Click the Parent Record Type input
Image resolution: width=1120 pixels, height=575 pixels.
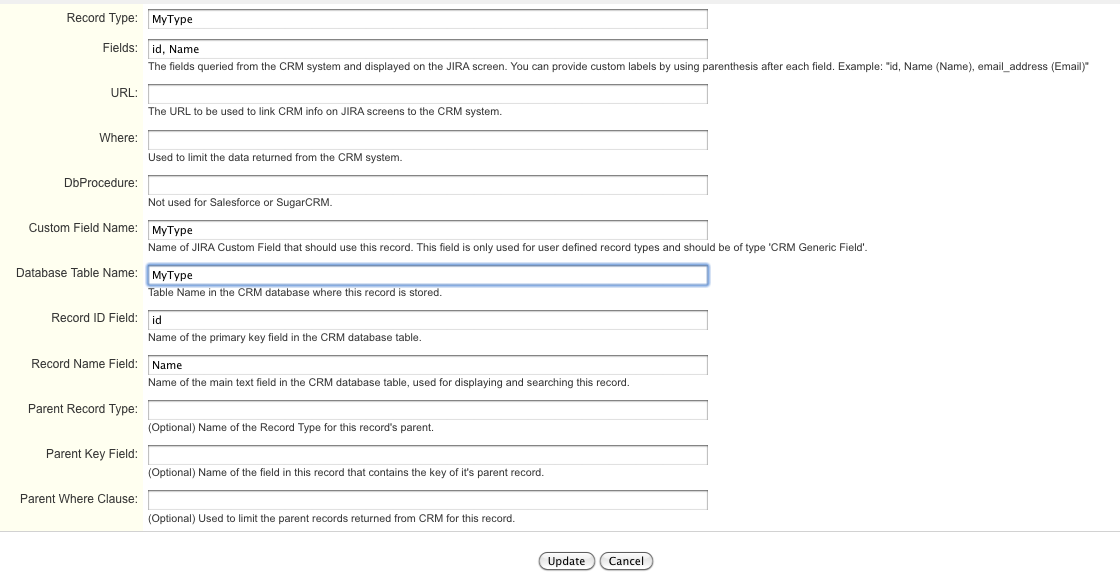(427, 410)
